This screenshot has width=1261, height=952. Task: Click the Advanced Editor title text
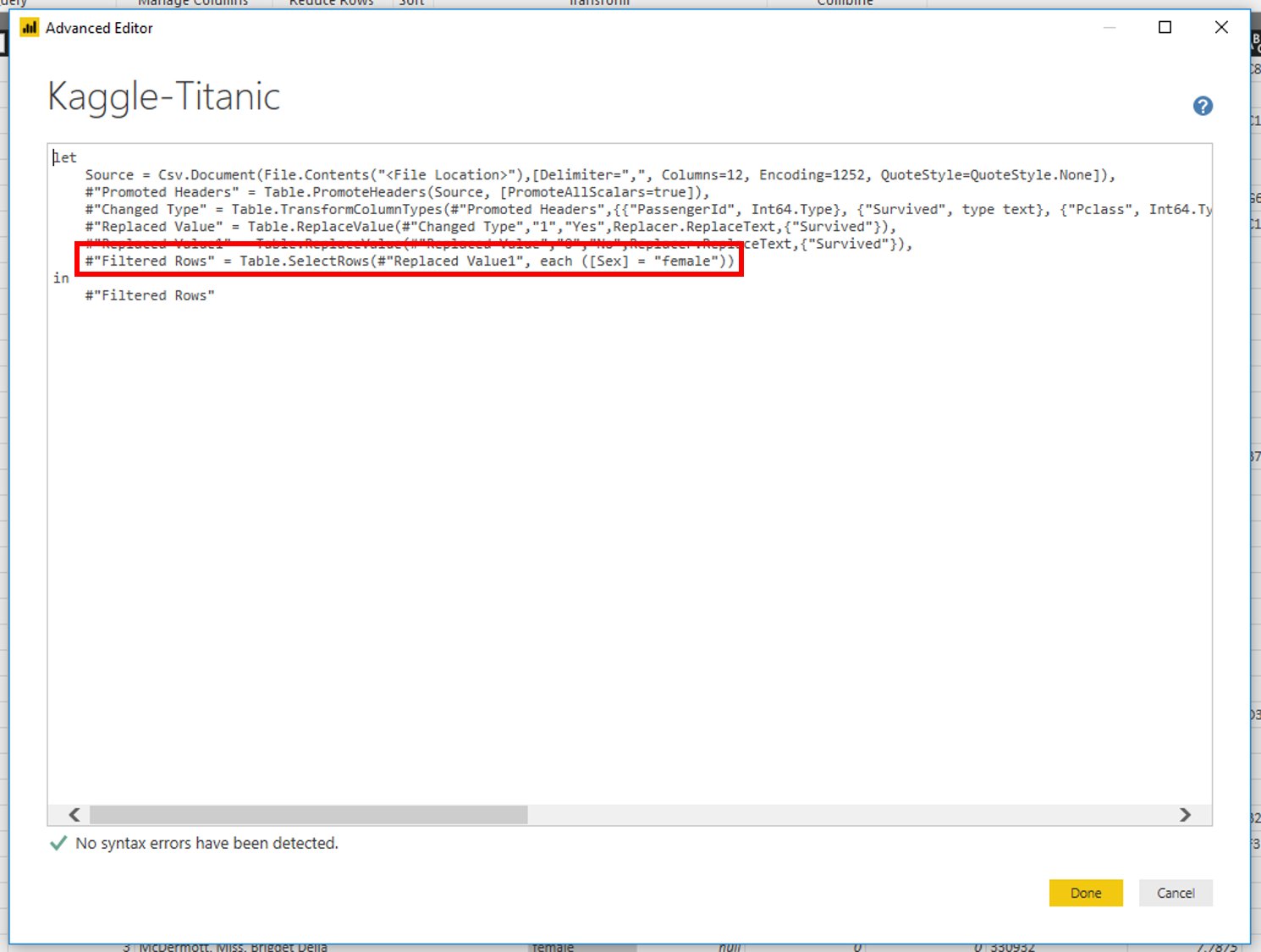(x=99, y=28)
